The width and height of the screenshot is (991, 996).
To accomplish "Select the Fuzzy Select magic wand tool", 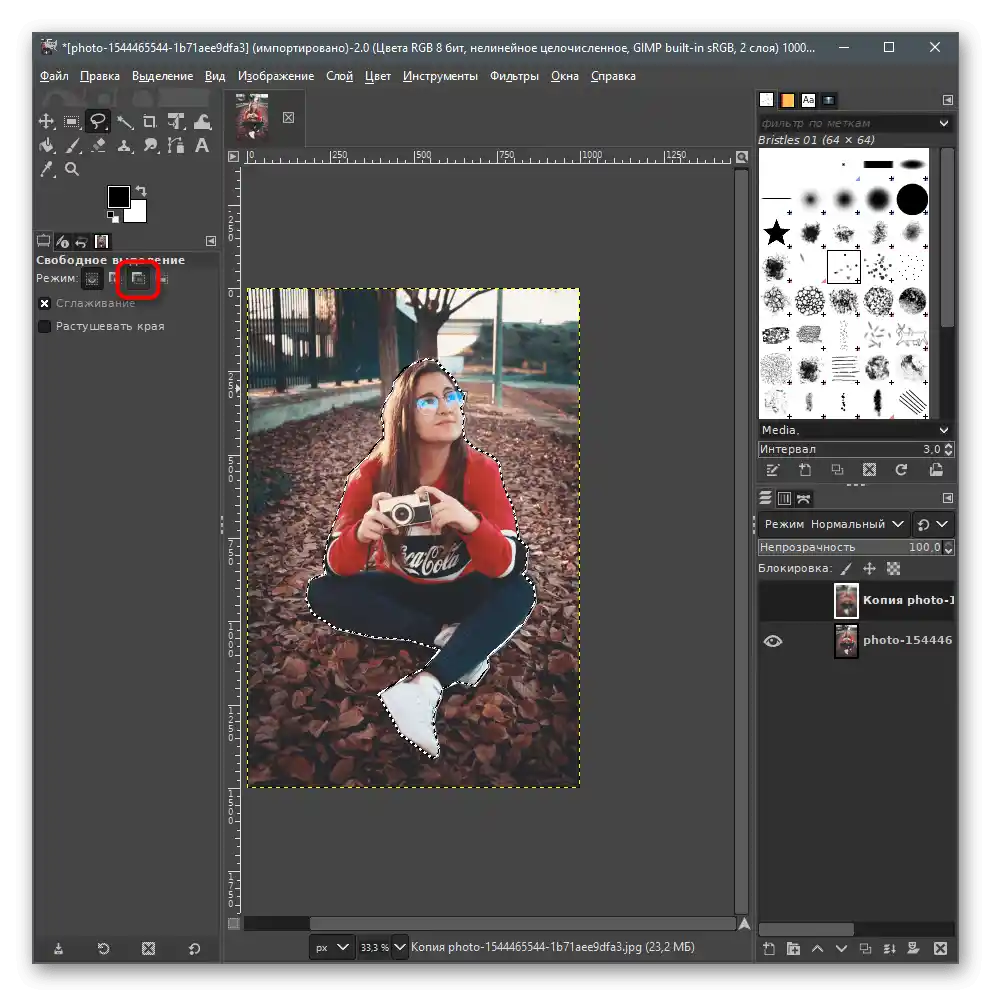I will [125, 121].
